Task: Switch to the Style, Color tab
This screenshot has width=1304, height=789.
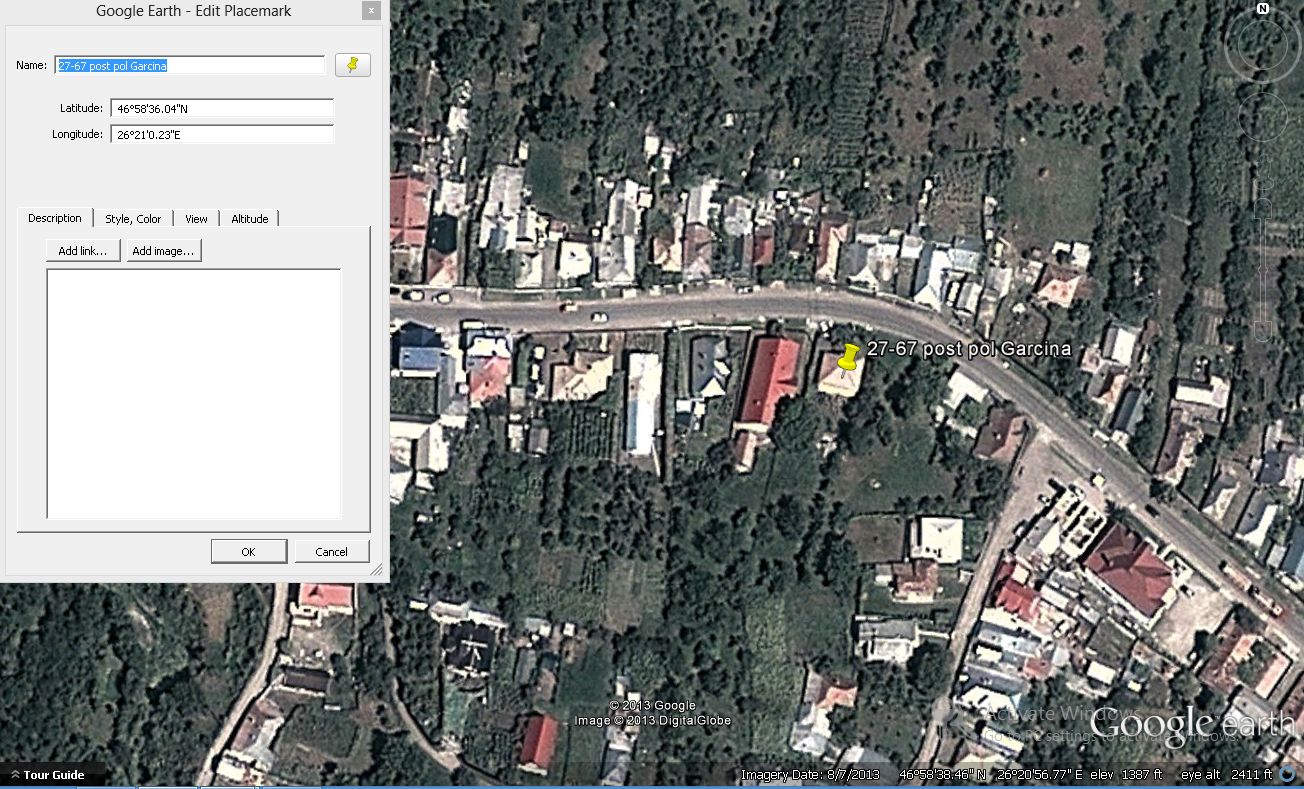Action: pos(133,219)
